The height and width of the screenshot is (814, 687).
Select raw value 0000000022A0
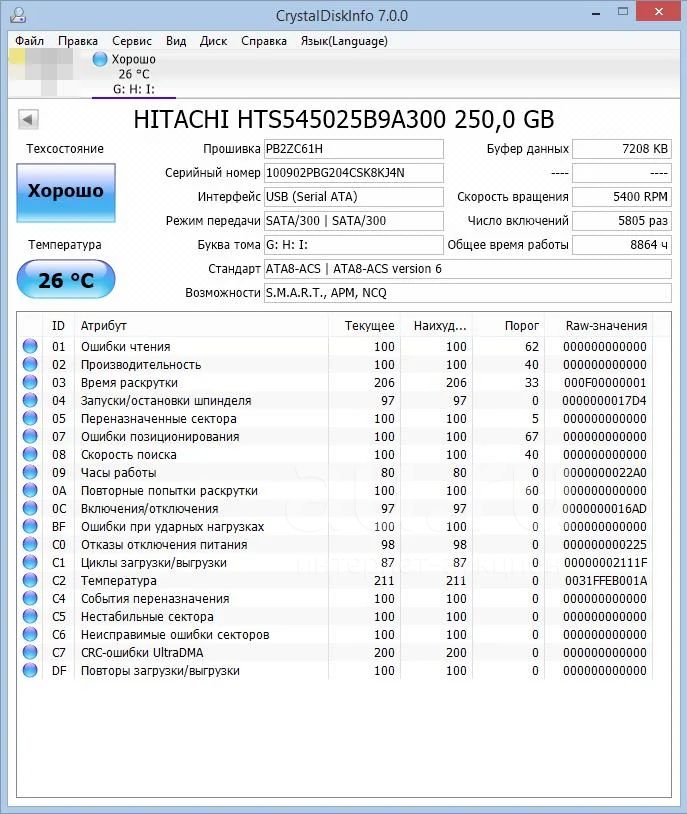point(605,473)
